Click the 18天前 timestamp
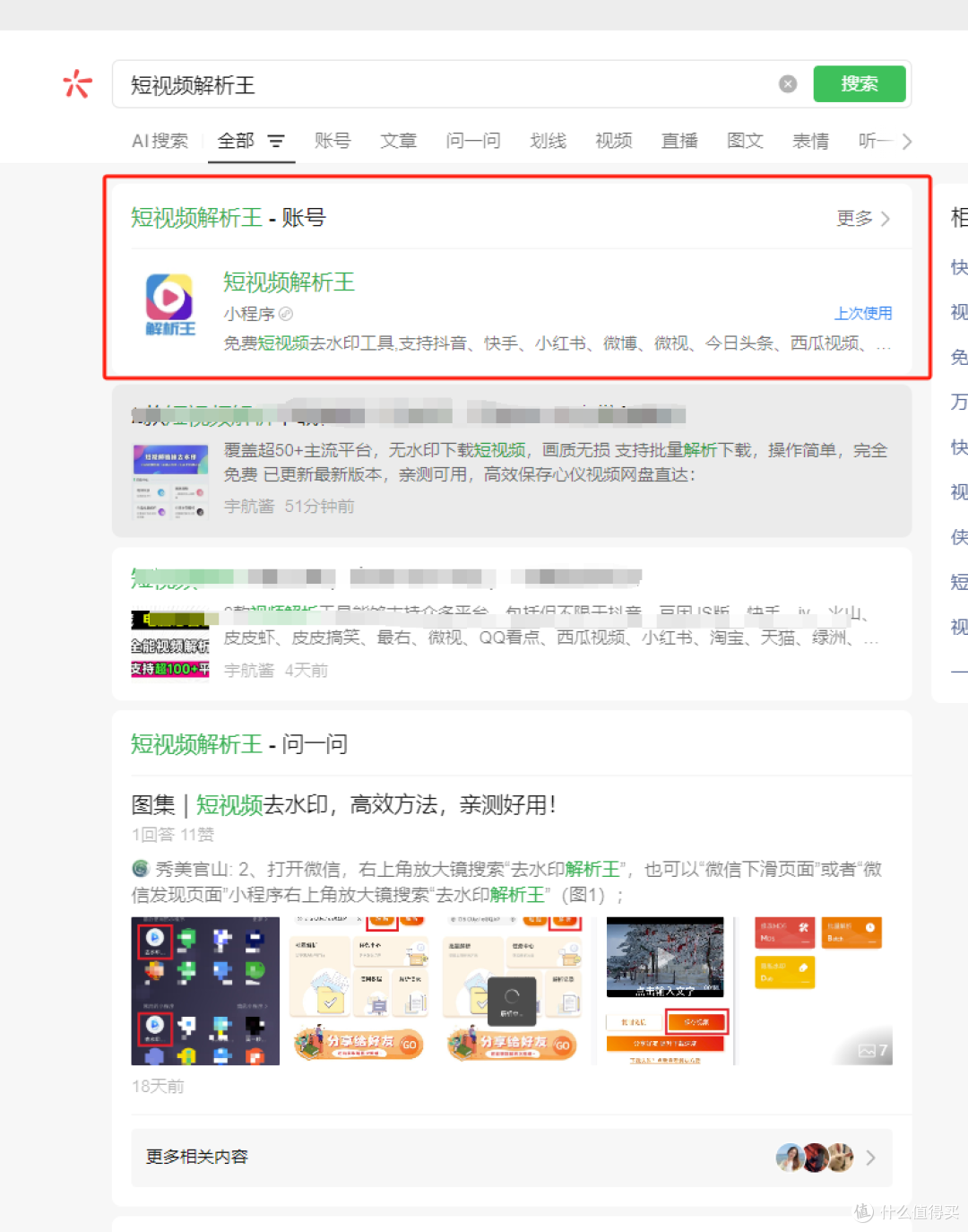 158,1086
